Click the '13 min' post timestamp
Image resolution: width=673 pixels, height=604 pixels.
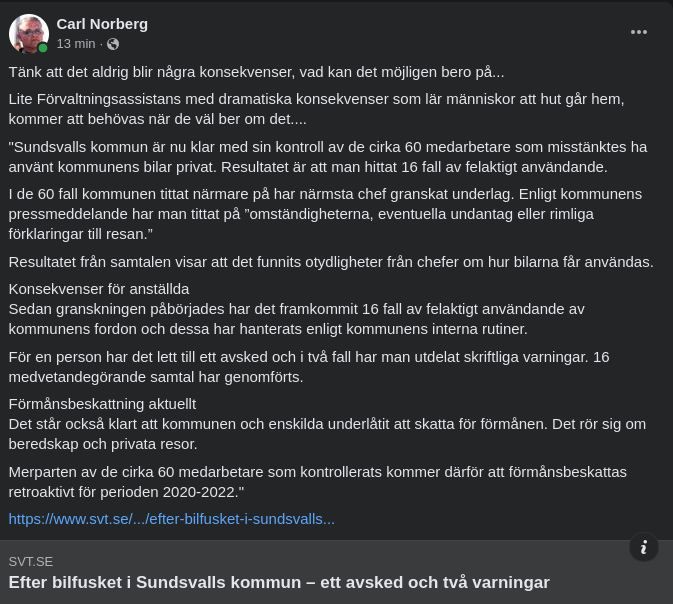(76, 44)
